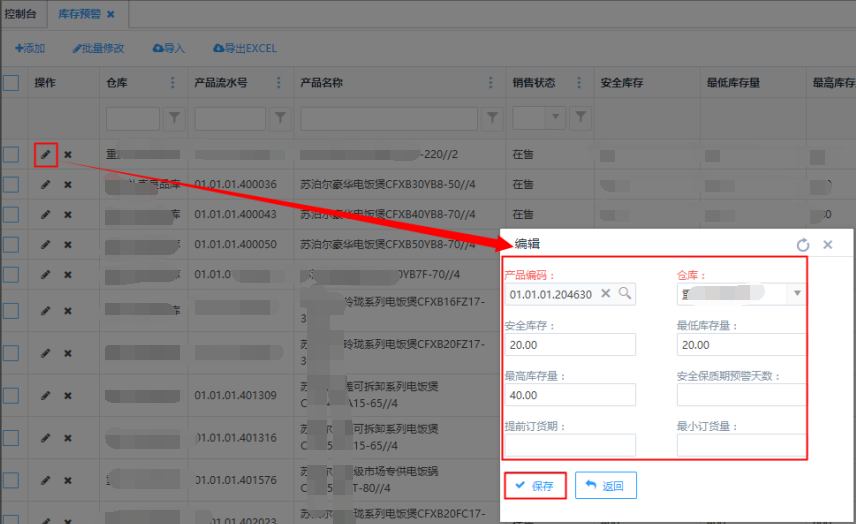Open filter icon under product name column
Image resolution: width=856 pixels, height=524 pixels.
(491, 119)
